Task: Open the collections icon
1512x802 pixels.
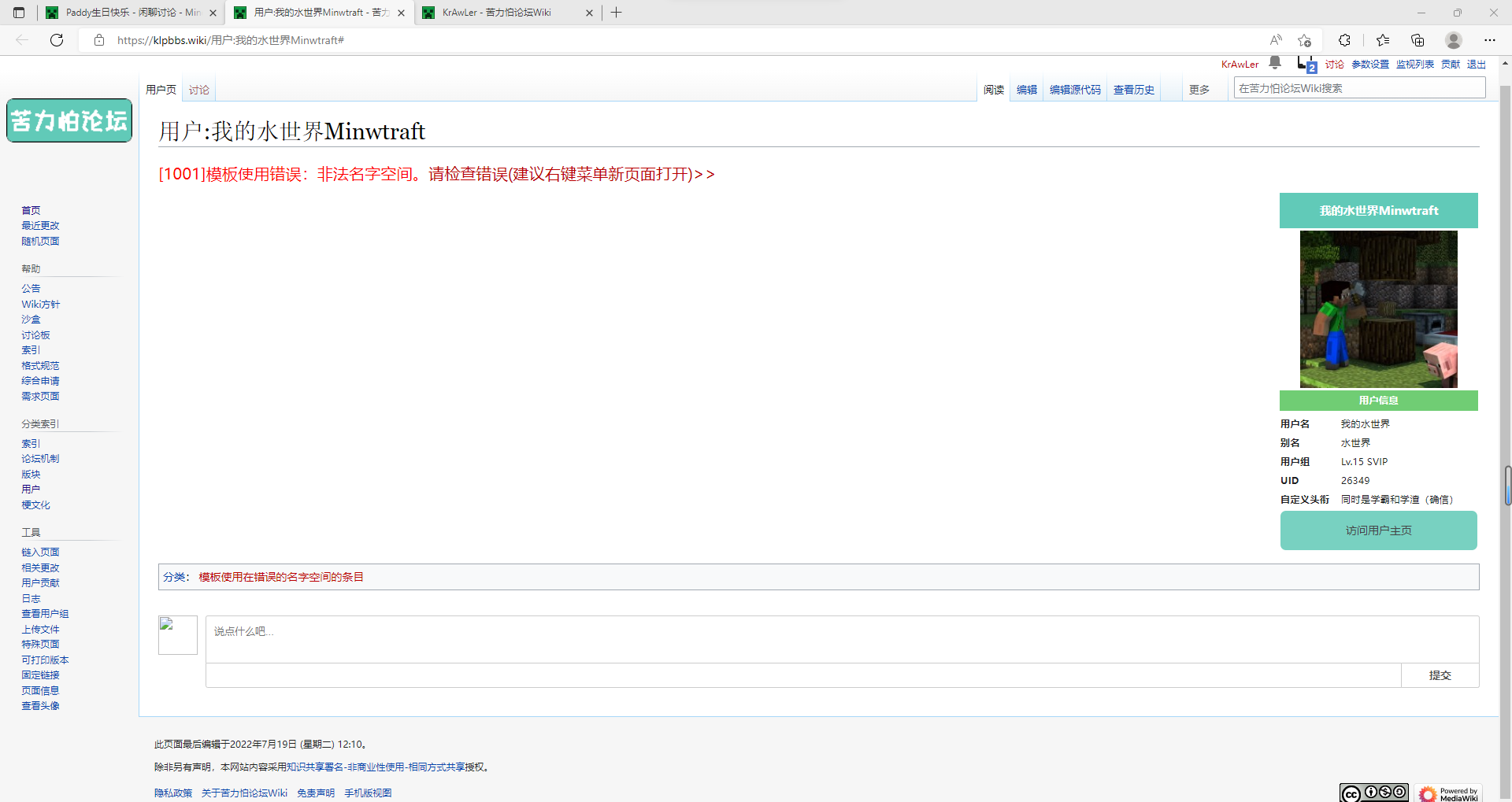Action: [x=1417, y=40]
